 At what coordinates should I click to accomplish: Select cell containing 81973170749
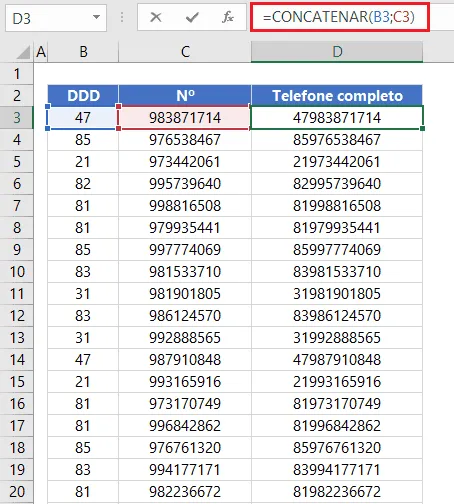(337, 404)
